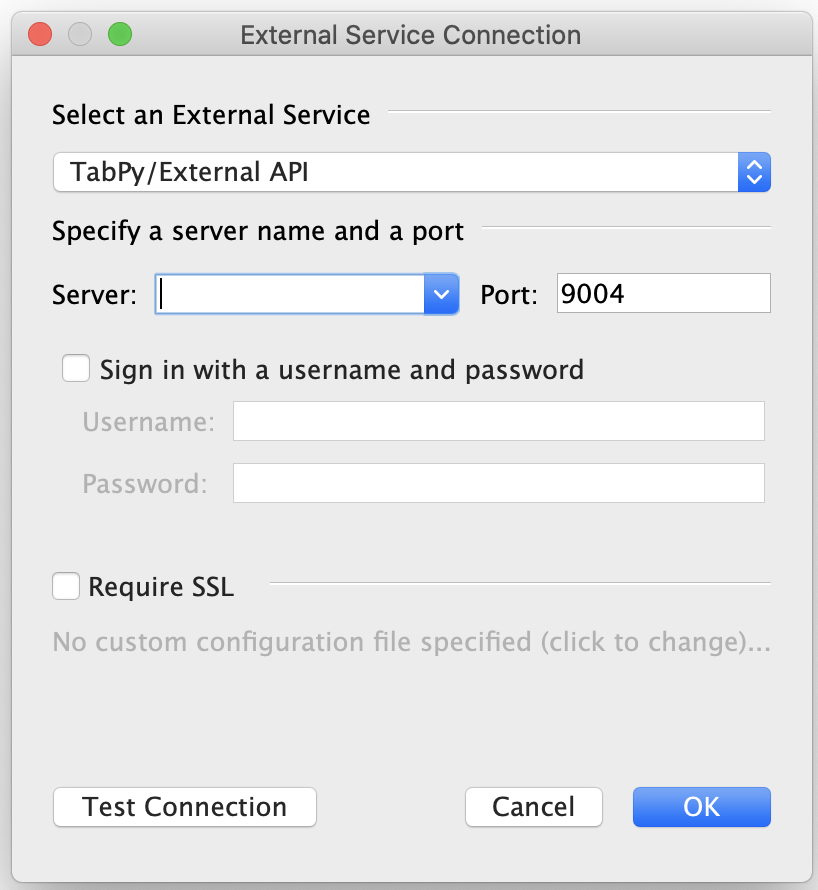This screenshot has width=818, height=890.
Task: Click the Port field showing 9004
Action: pyautogui.click(x=663, y=294)
